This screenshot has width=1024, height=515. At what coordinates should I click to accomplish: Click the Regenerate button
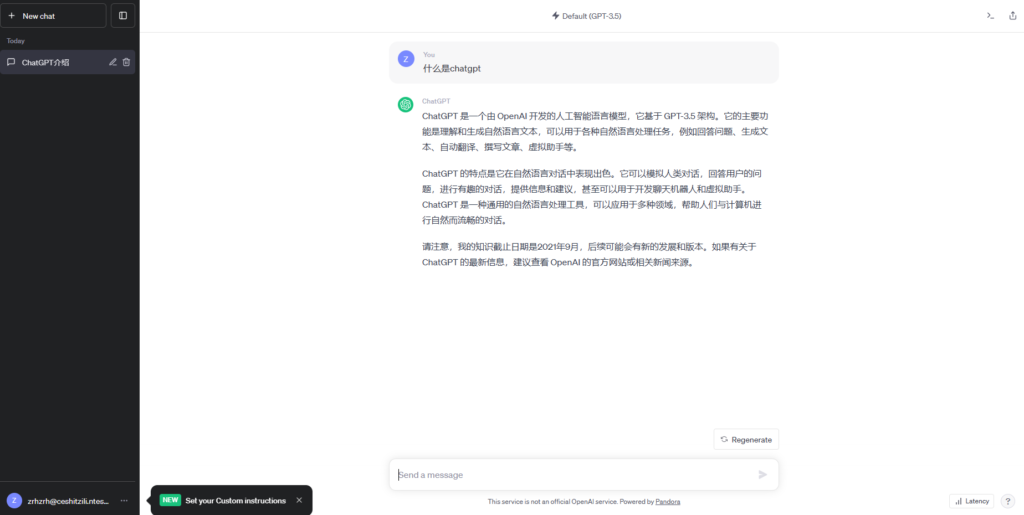point(746,439)
